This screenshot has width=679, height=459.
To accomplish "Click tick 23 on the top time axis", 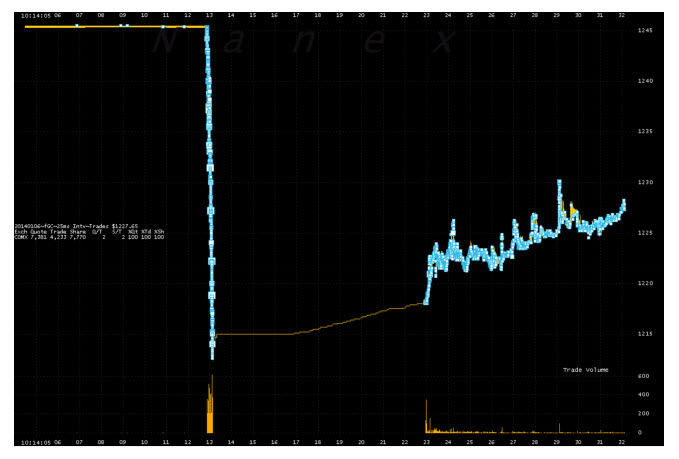I will tap(427, 15).
